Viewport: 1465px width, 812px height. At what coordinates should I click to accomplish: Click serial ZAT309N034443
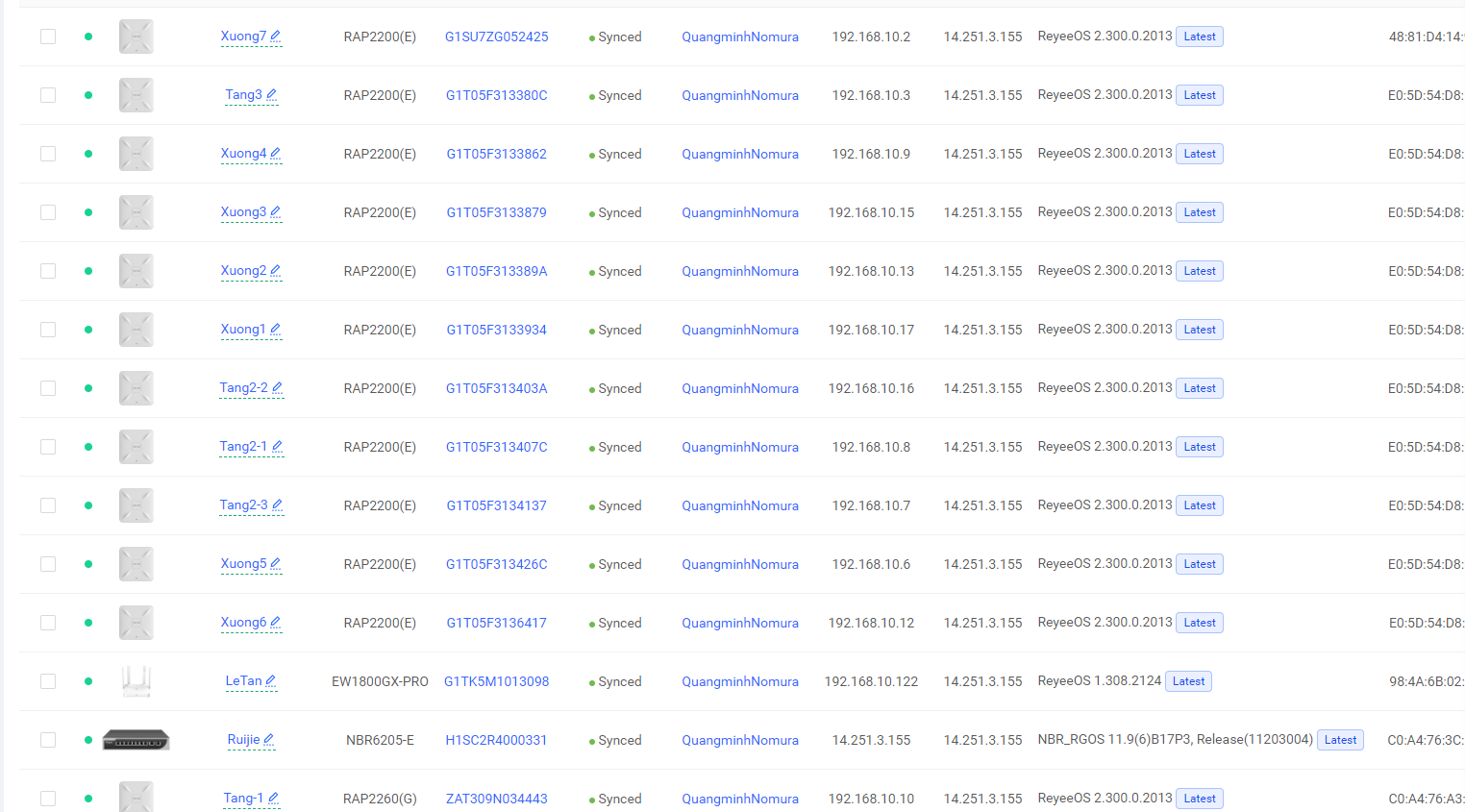tap(497, 799)
